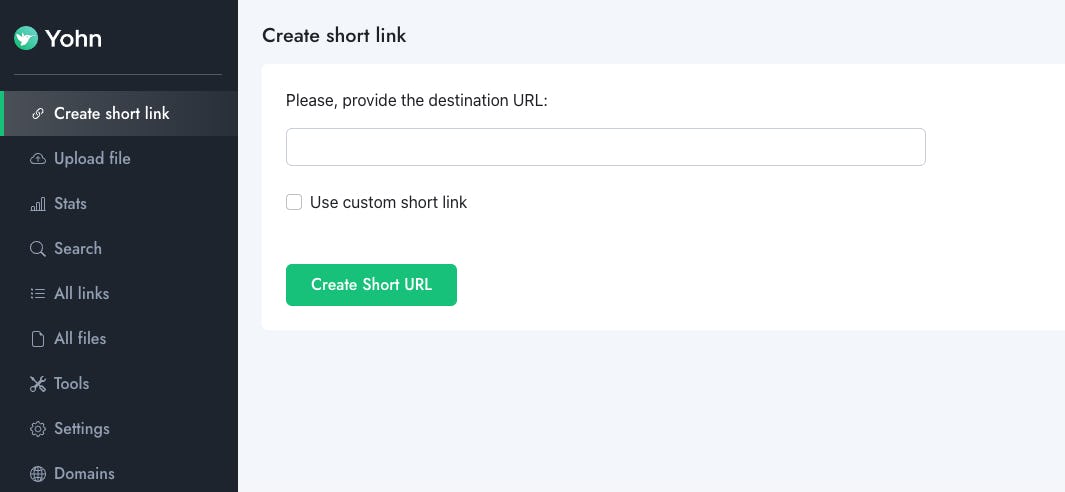Click the Yohn bird logo icon
1065x492 pixels.
click(x=26, y=39)
